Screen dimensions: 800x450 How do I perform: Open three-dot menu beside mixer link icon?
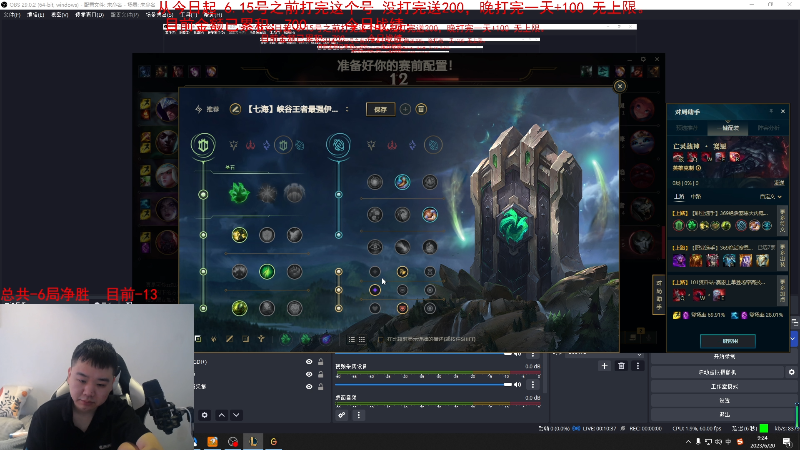pyautogui.click(x=359, y=415)
